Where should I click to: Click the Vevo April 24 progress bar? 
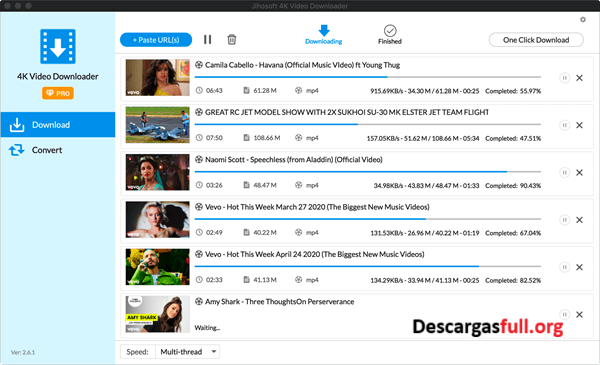click(368, 266)
